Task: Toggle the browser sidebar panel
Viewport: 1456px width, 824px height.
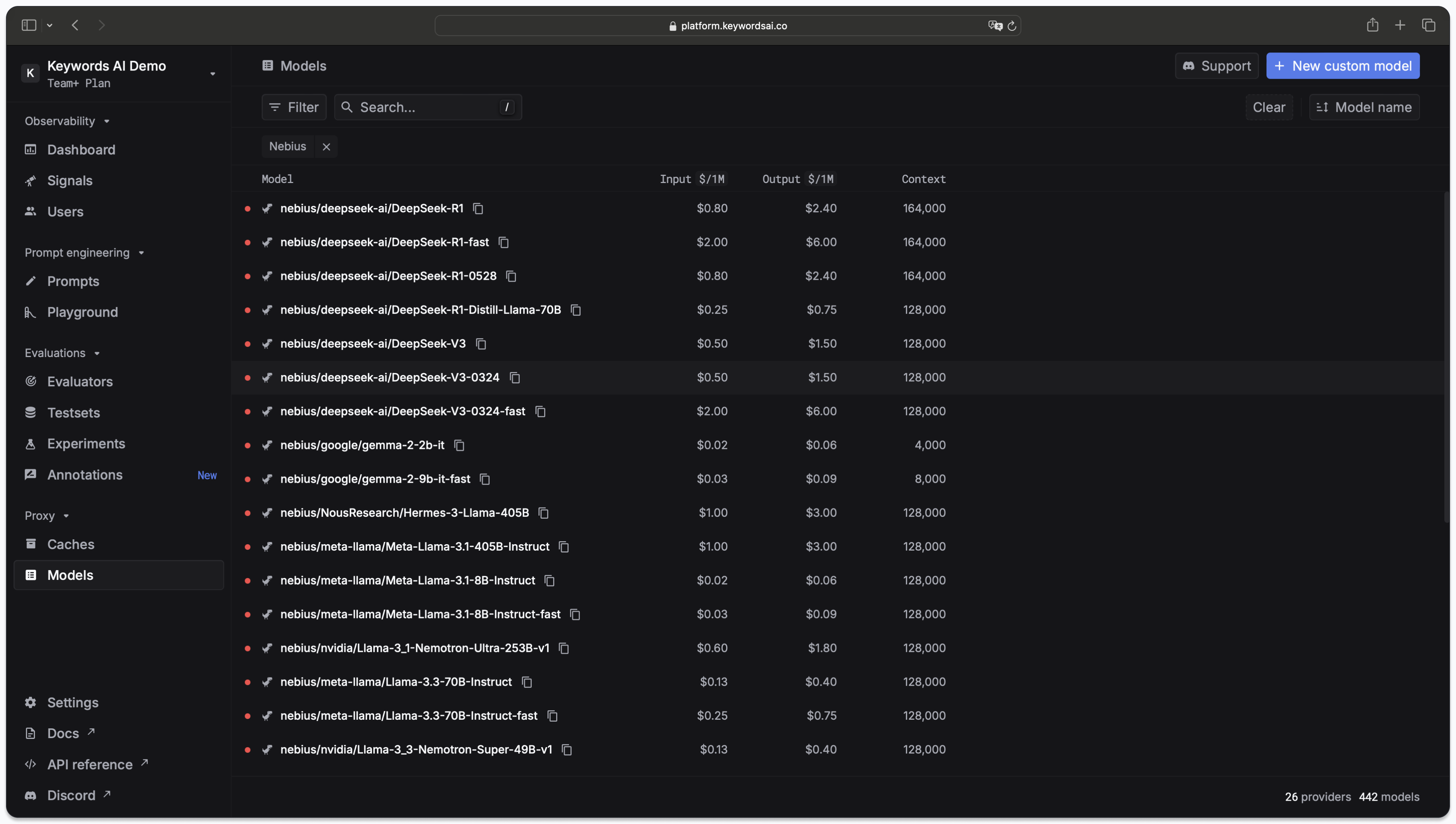Action: (29, 25)
